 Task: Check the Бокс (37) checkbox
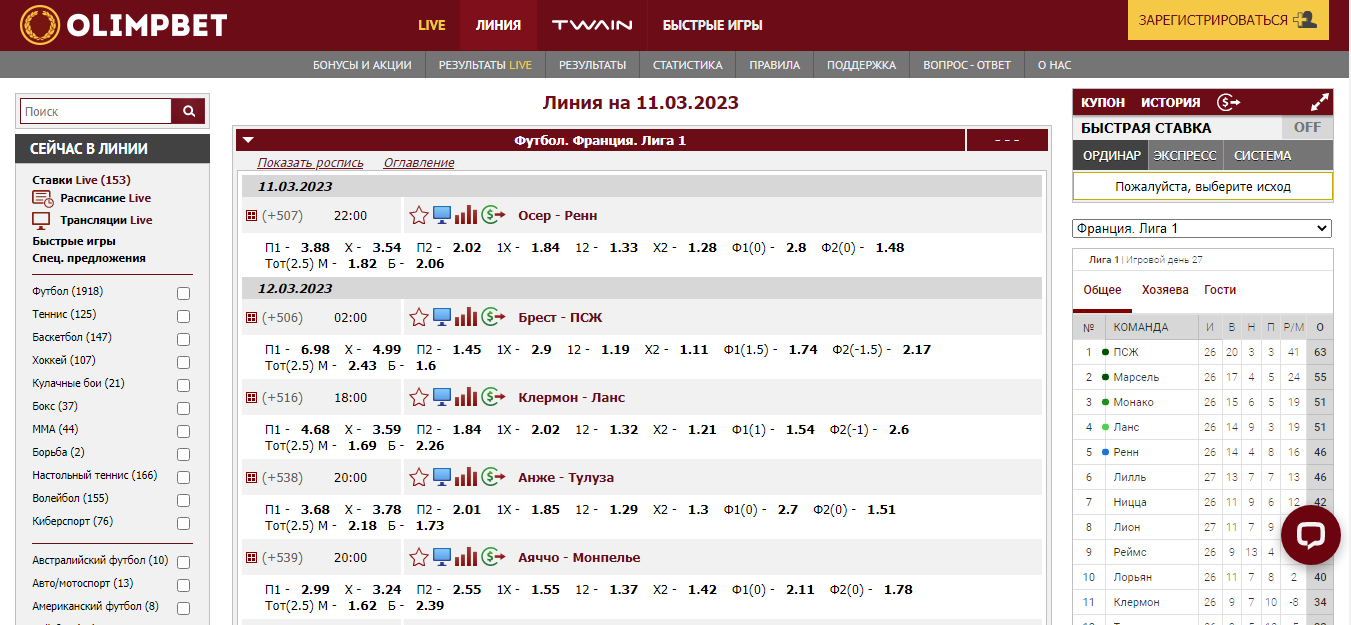[x=183, y=409]
